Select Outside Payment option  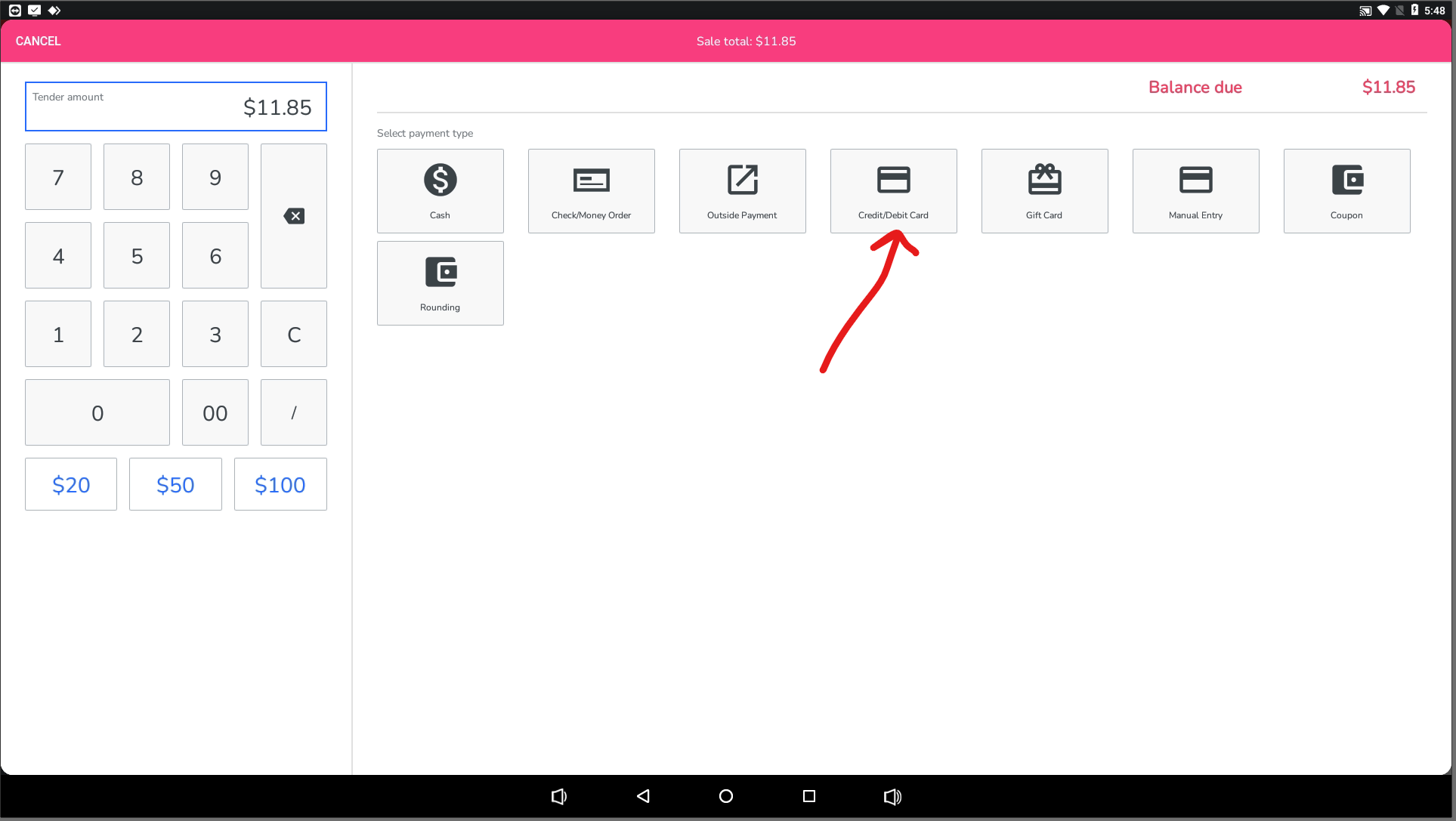coord(742,190)
